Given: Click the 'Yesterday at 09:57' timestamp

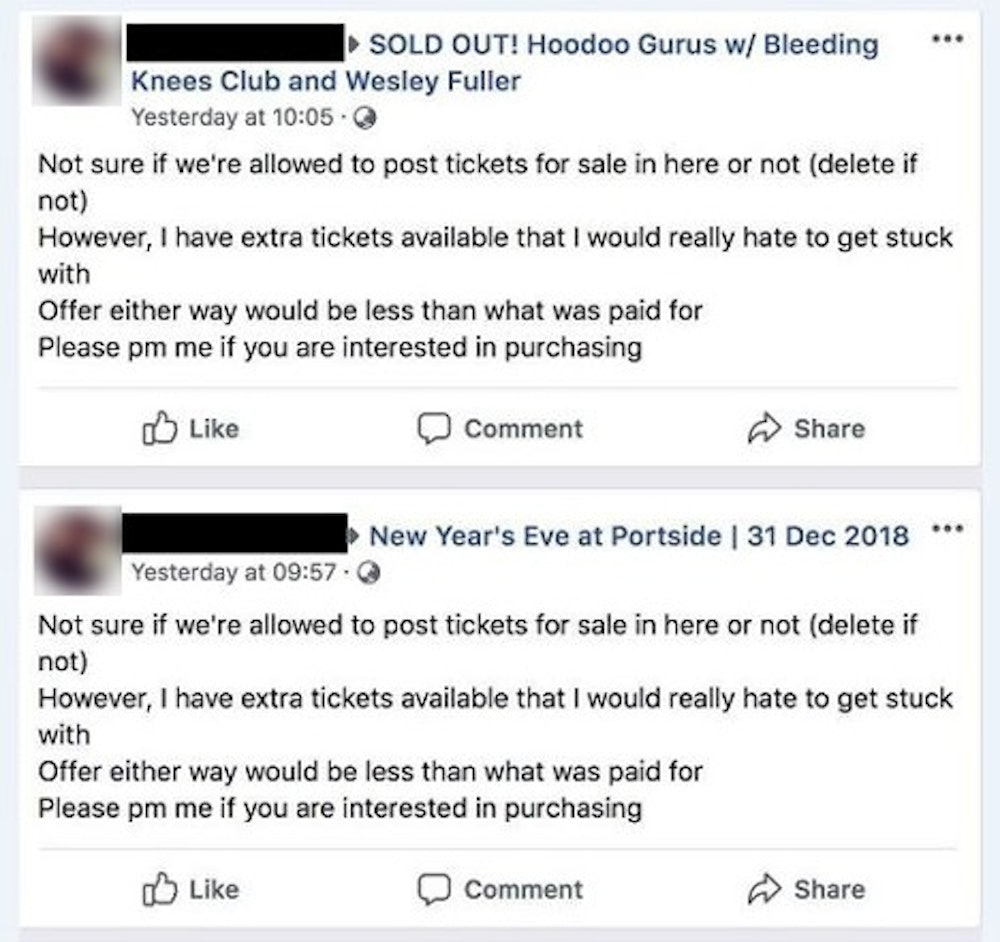Looking at the screenshot, I should pos(232,574).
